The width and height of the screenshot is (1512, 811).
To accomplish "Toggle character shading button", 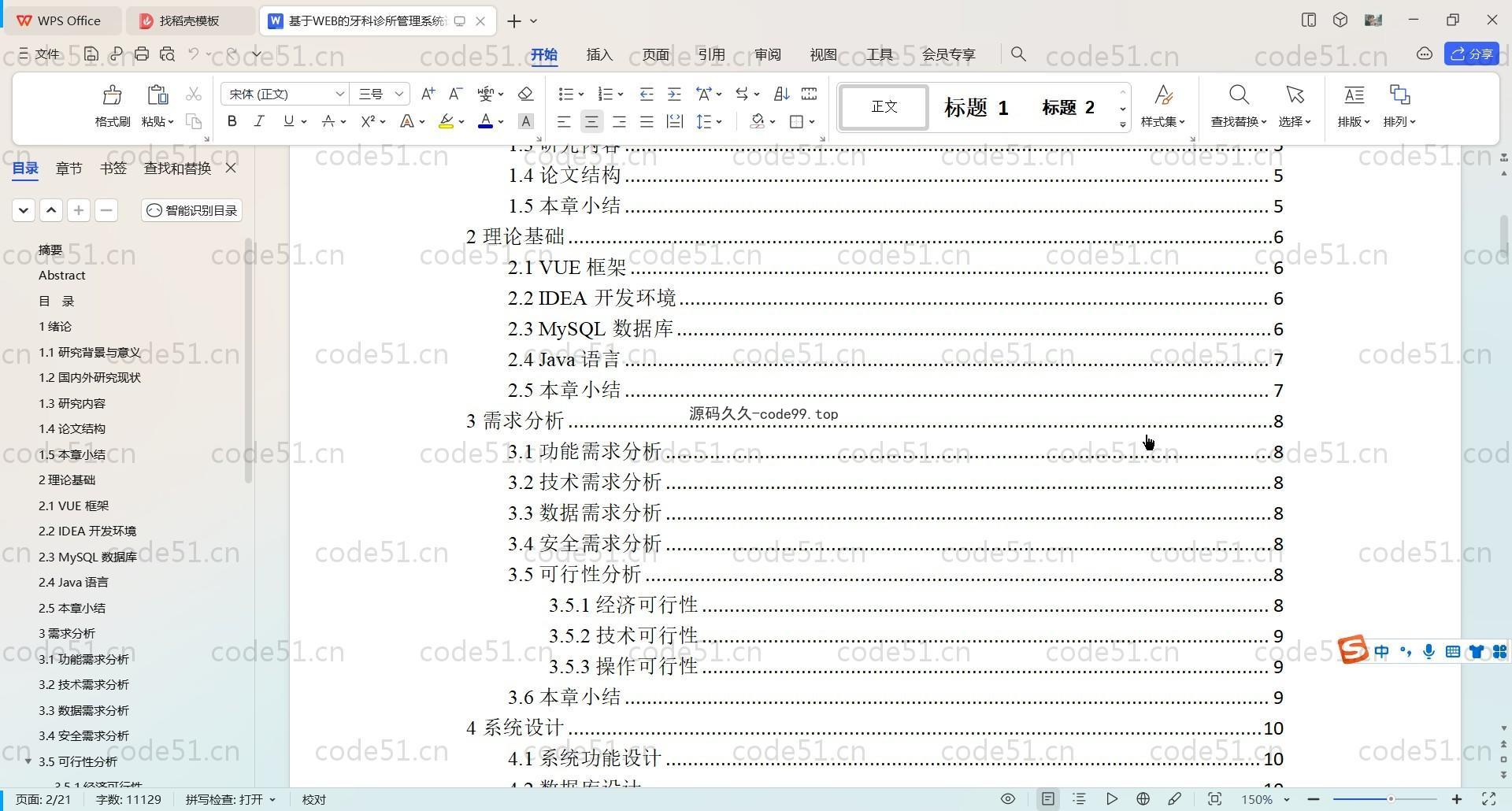I will point(526,121).
